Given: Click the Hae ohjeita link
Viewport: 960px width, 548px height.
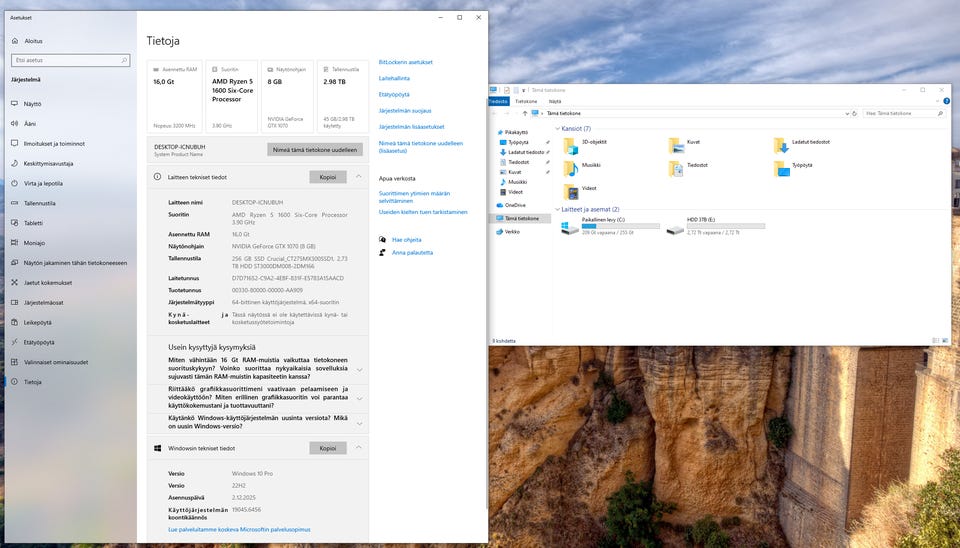Looking at the screenshot, I should click(x=407, y=240).
